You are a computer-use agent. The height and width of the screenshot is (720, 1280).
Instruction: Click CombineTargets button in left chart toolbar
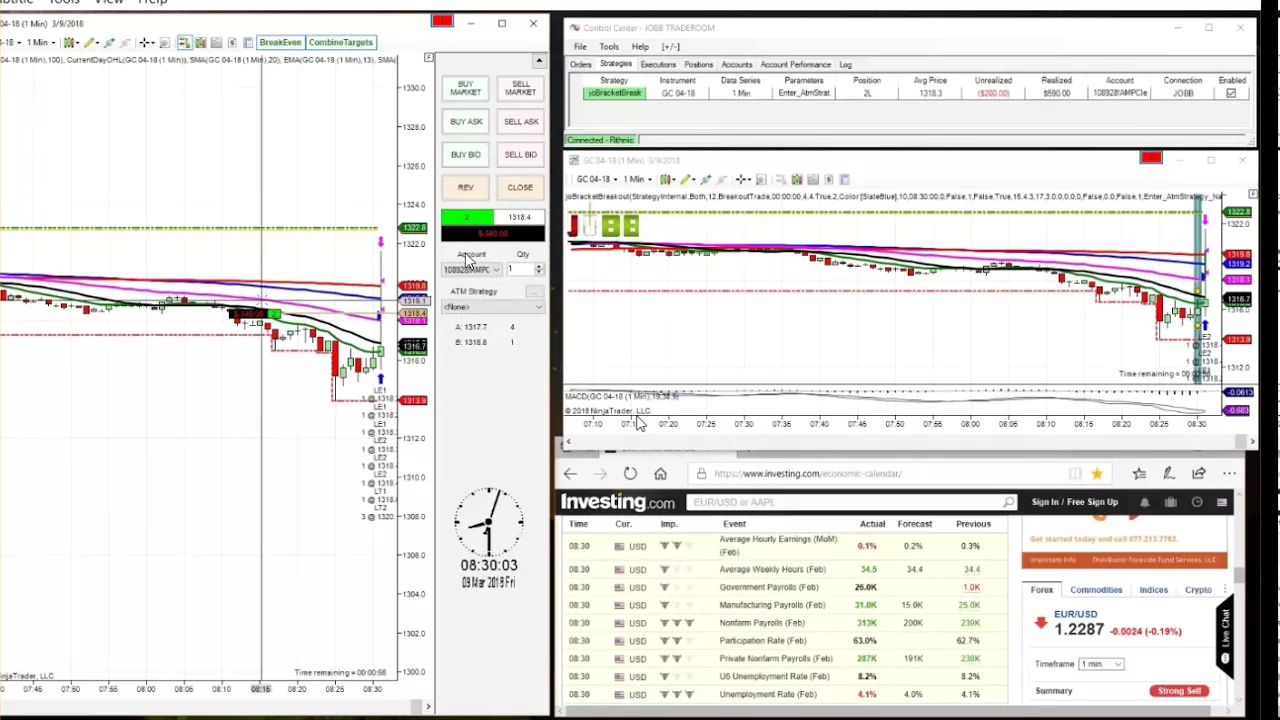(341, 42)
